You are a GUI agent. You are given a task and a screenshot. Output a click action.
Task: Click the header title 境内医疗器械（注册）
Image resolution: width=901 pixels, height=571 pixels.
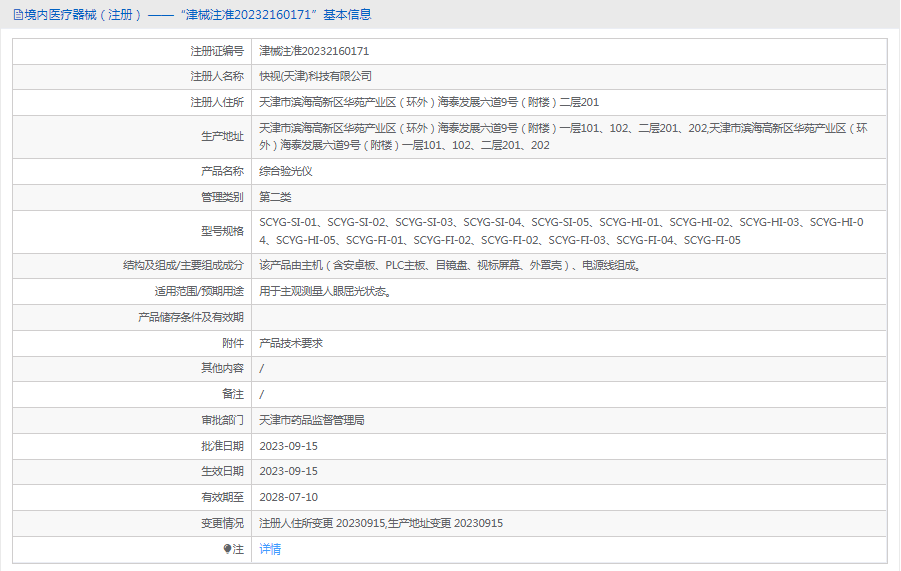(83, 15)
